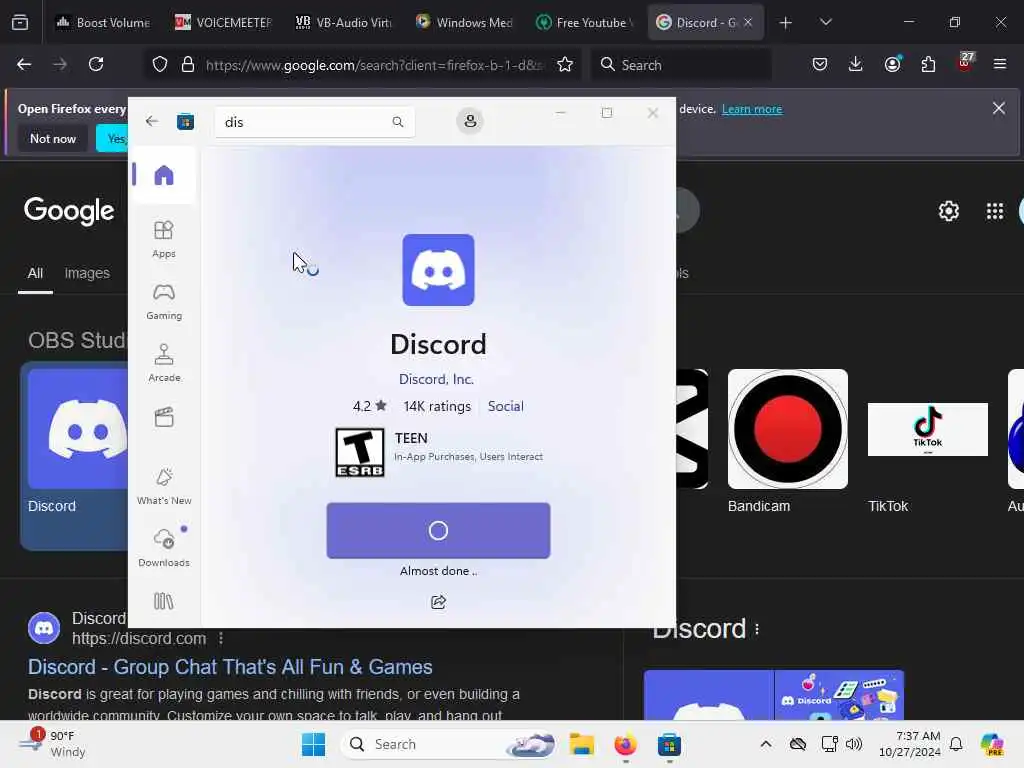Open the Pocket save icon in Firefox toolbar
1024x768 pixels.
[x=820, y=65]
